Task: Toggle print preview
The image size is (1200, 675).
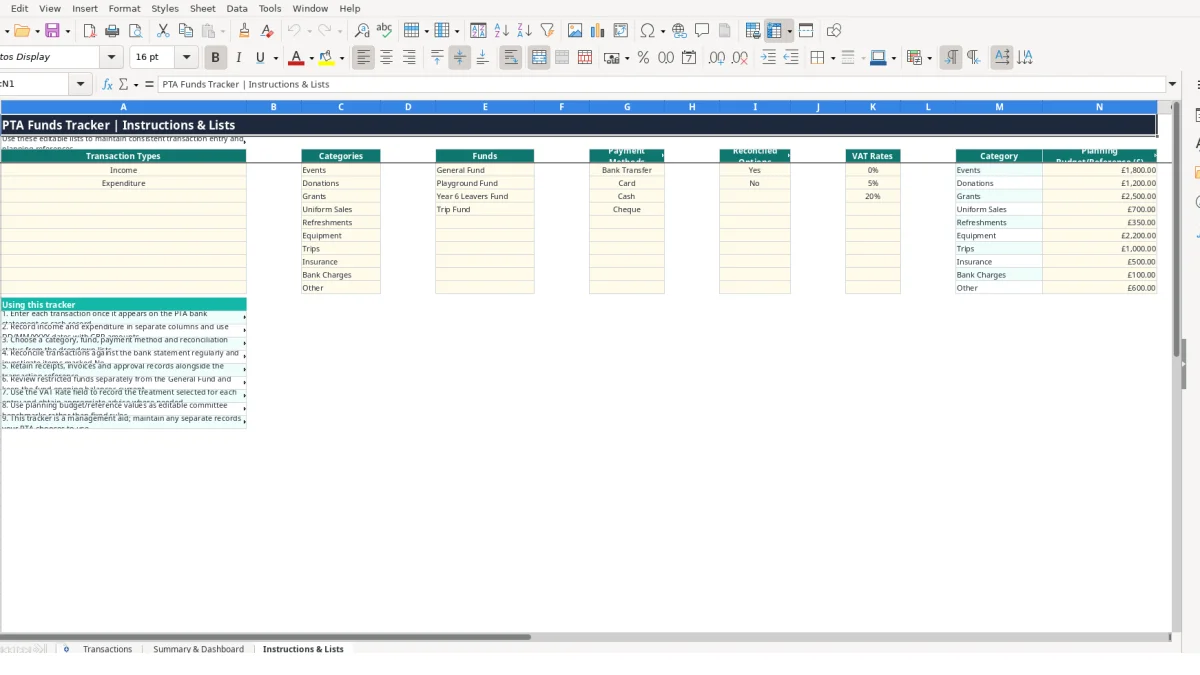Action: 135,31
